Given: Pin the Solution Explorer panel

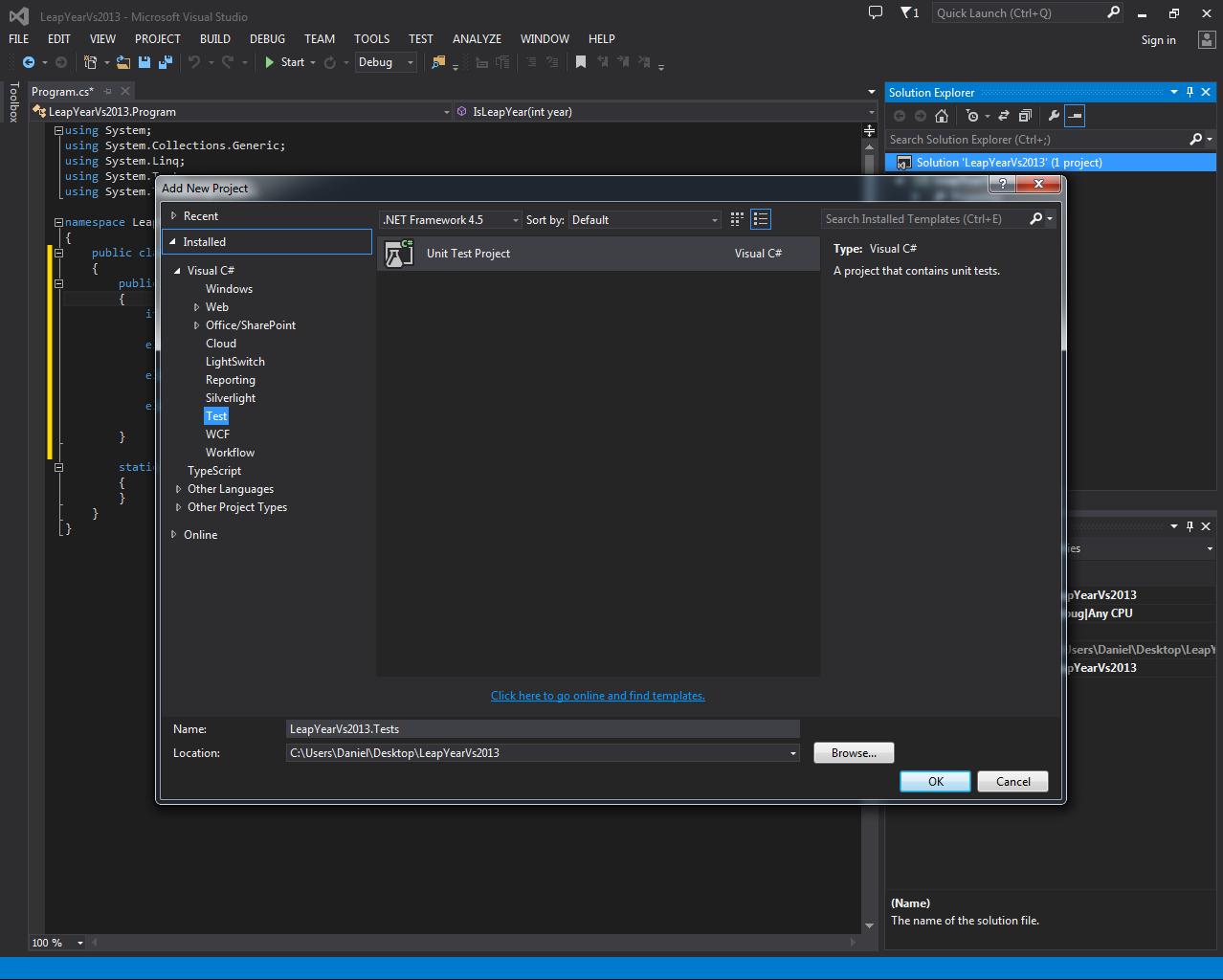Looking at the screenshot, I should (x=1190, y=93).
